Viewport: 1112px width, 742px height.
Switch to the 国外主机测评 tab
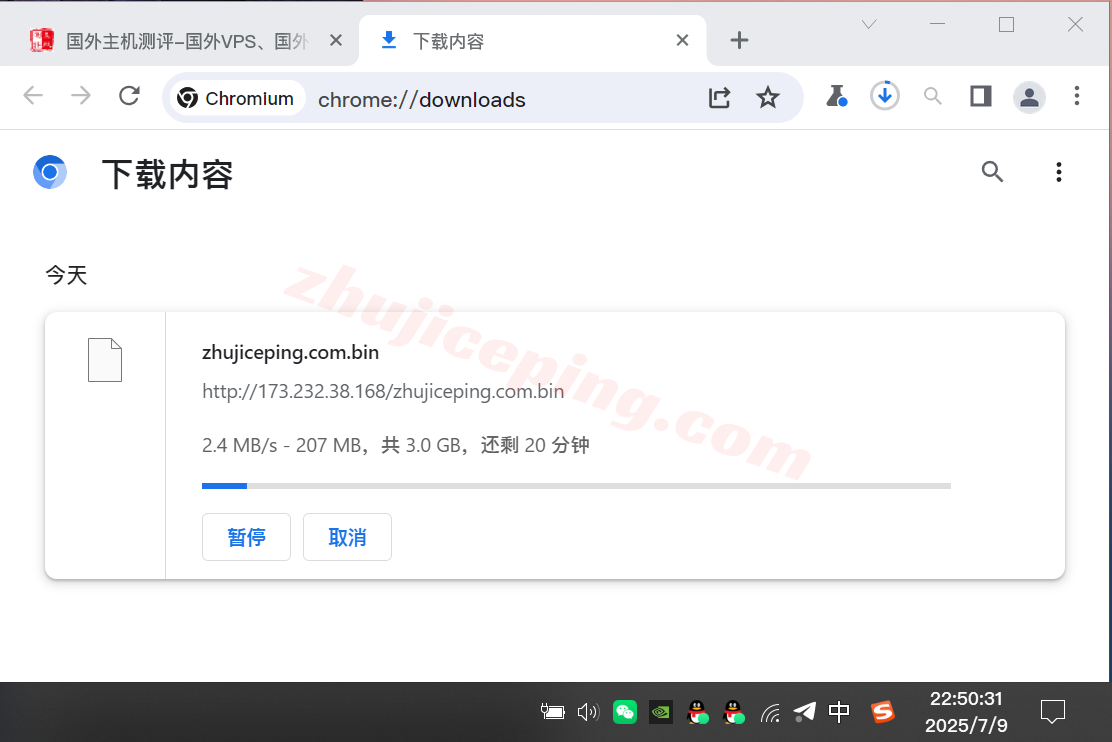coord(179,41)
